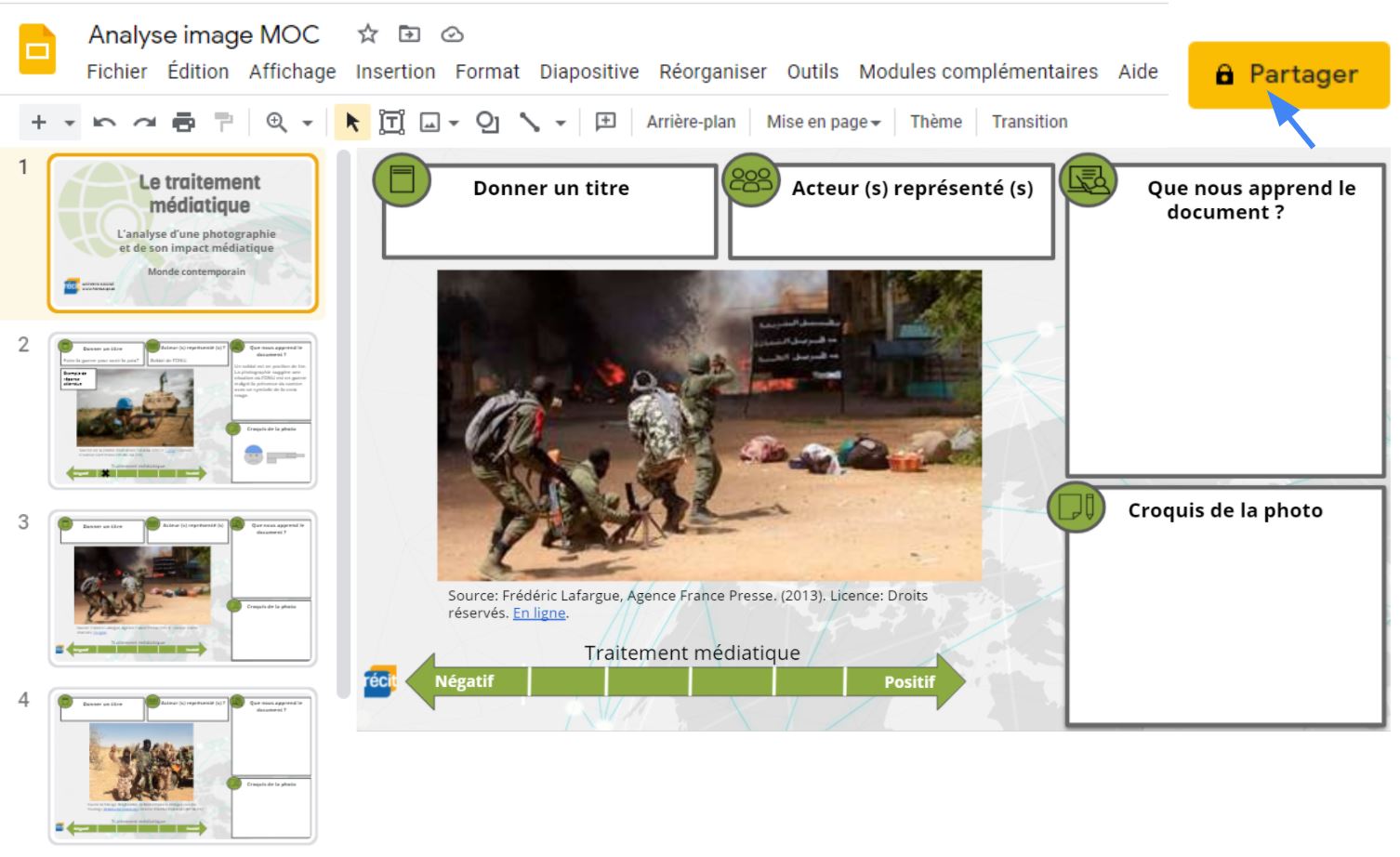Open the Diapositive menu
The width and height of the screenshot is (1400, 857).
588,72
